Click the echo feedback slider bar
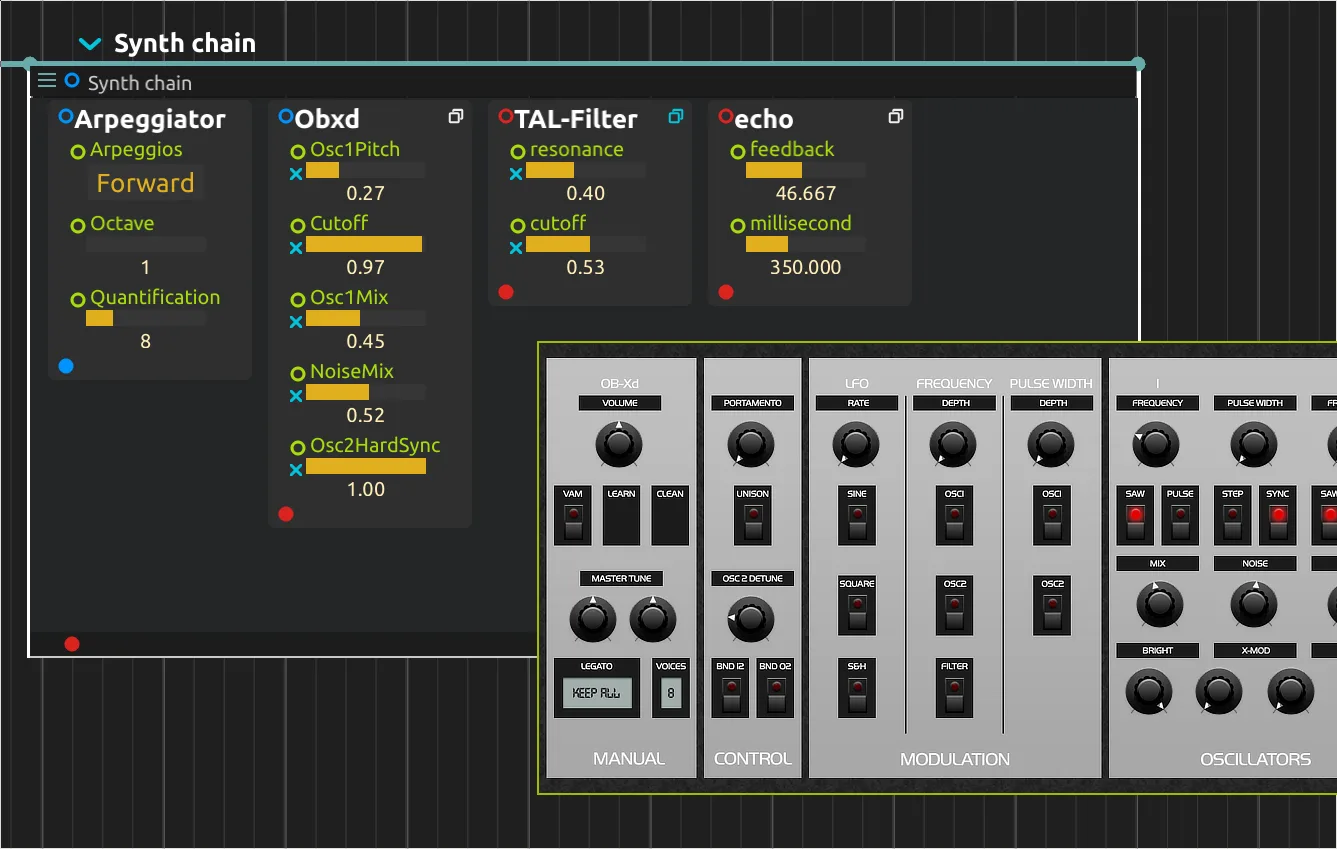The width and height of the screenshot is (1337, 849). (806, 170)
